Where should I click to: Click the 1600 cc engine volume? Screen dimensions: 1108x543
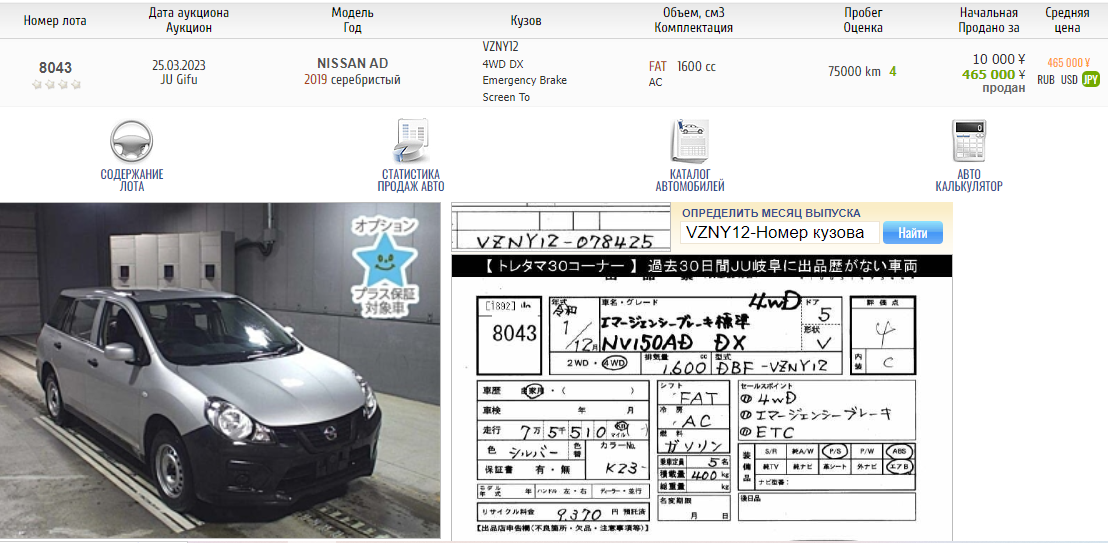coord(696,66)
